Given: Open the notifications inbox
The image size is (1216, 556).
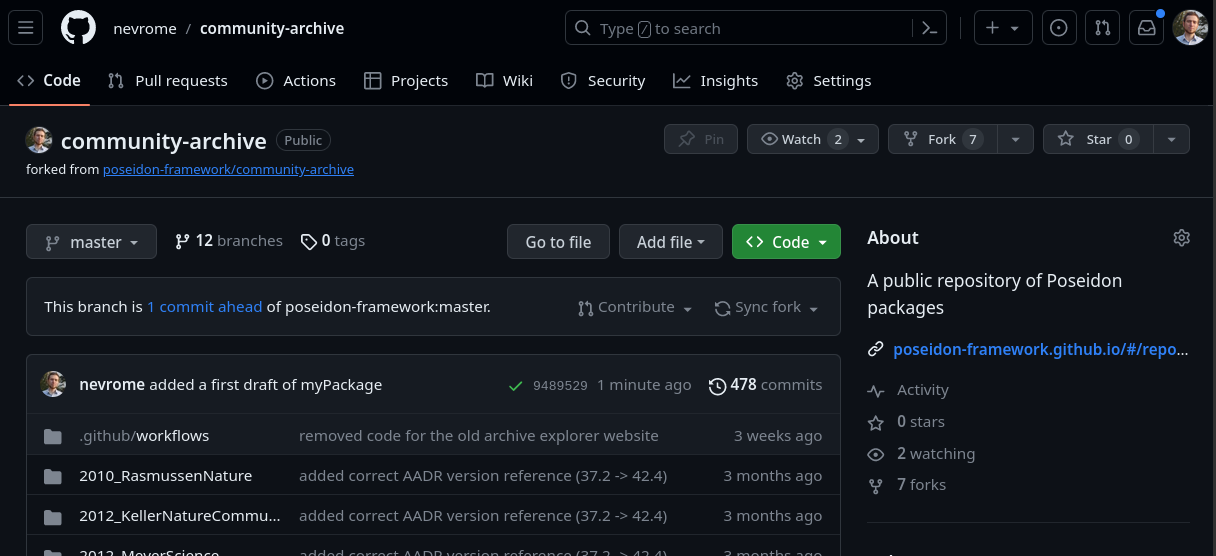Looking at the screenshot, I should click(1146, 28).
